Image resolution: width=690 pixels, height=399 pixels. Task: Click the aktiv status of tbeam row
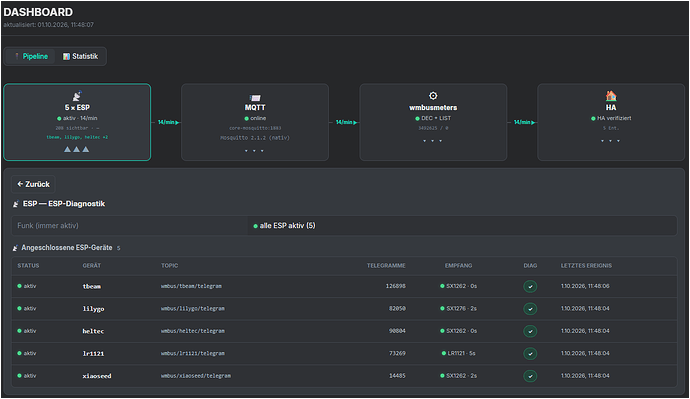(x=27, y=286)
